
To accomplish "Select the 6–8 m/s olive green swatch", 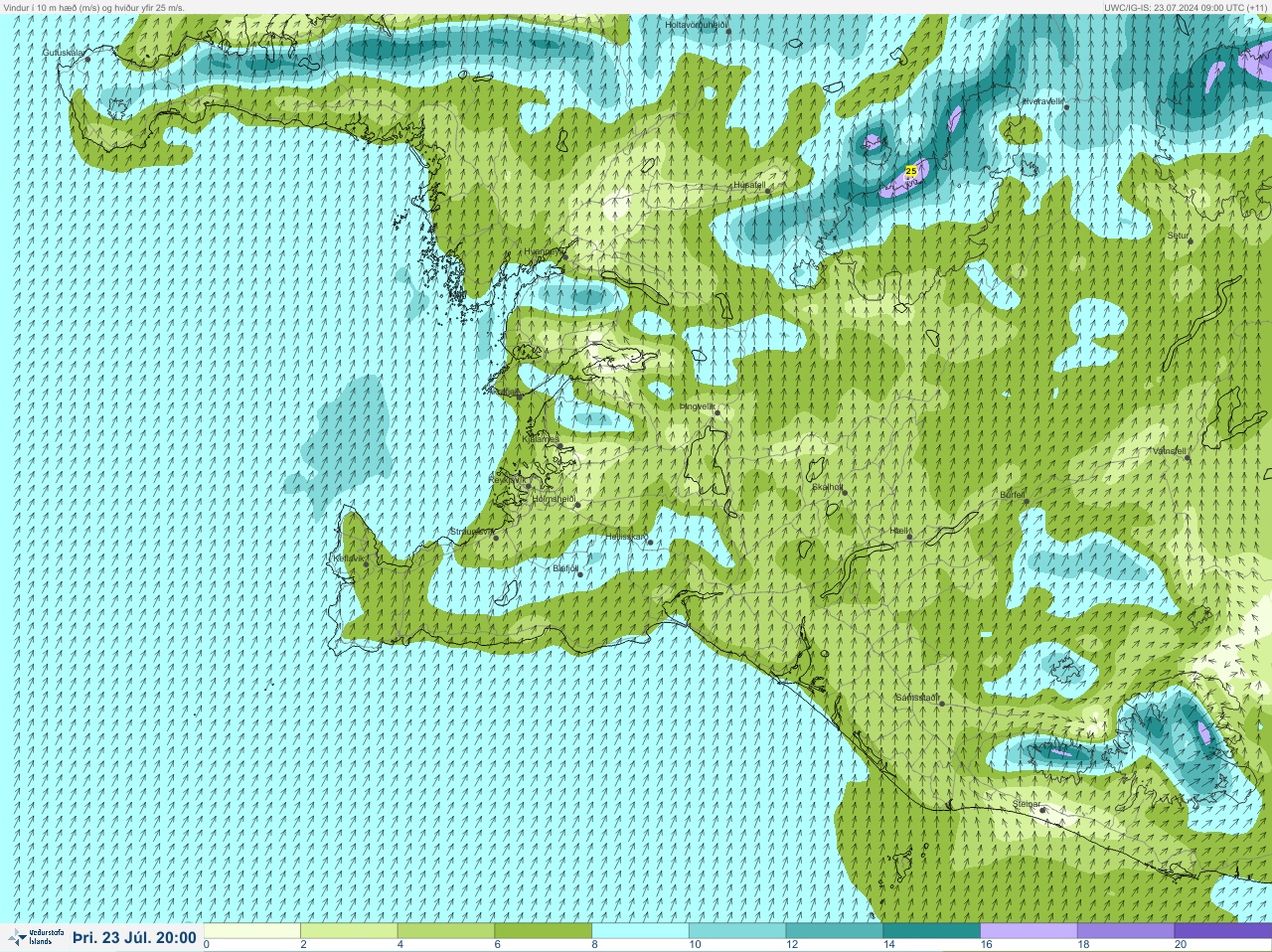I will pyautogui.click(x=544, y=931).
